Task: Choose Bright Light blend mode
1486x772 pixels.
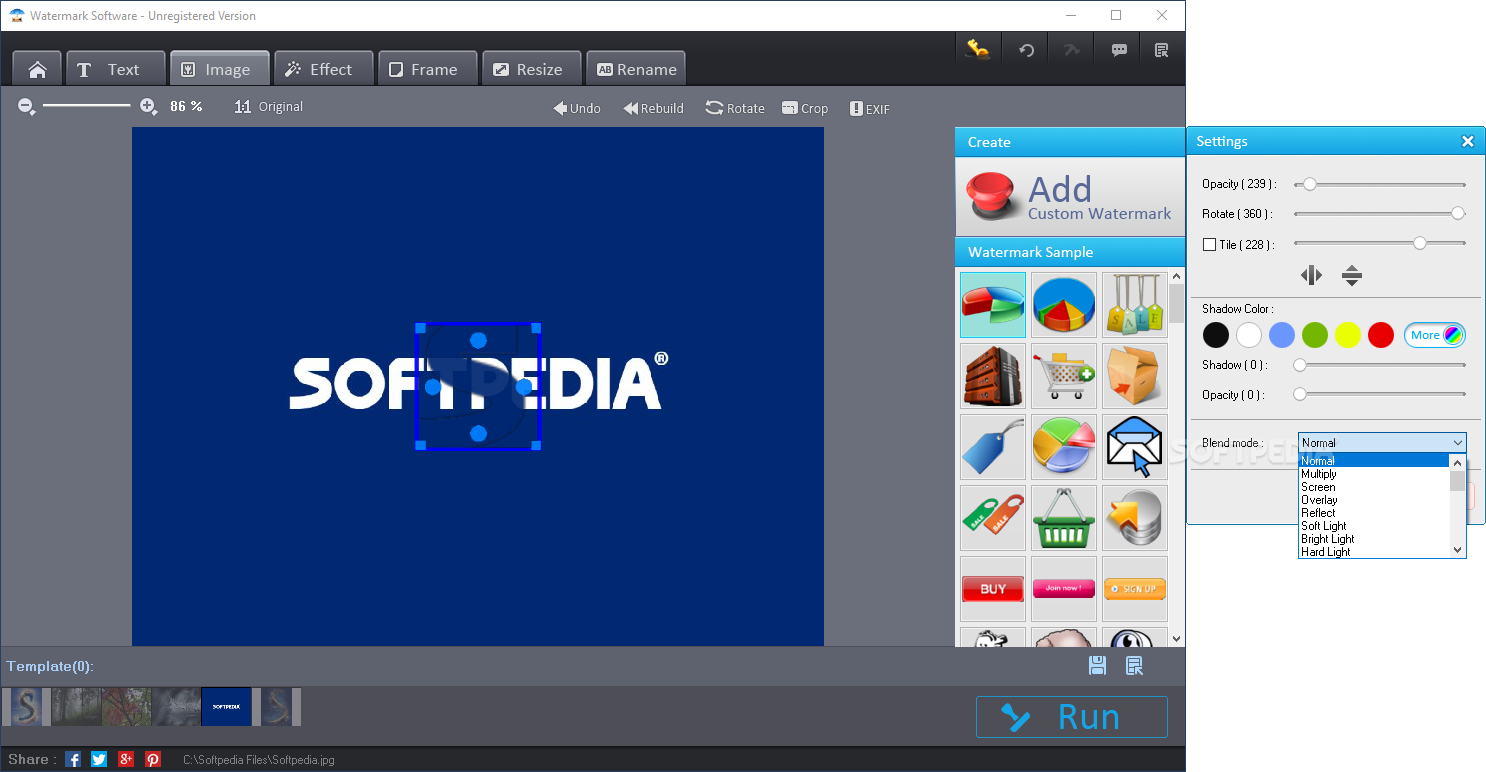Action: click(x=1374, y=539)
